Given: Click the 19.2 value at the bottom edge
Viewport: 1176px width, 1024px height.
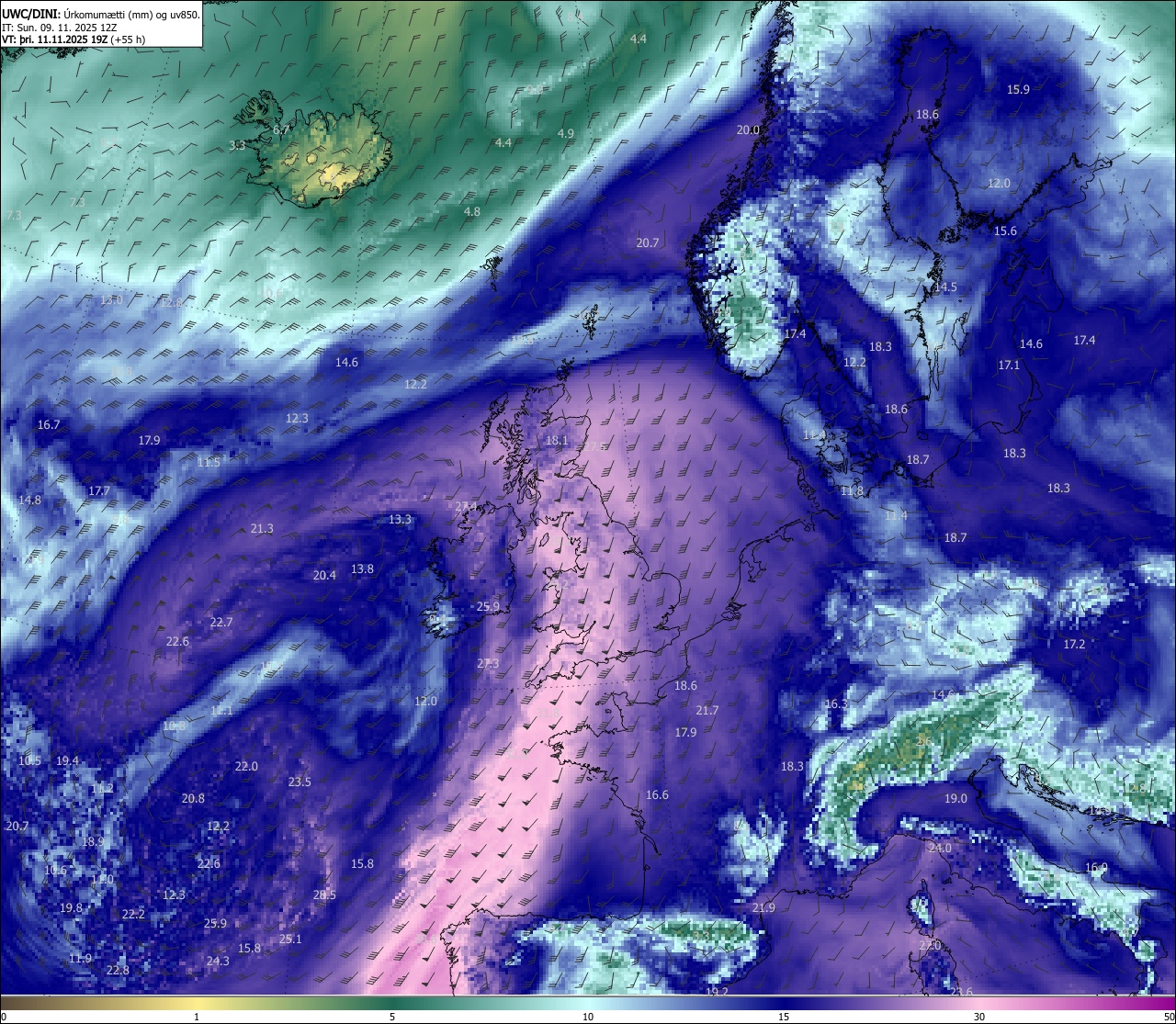Looking at the screenshot, I should click(x=717, y=992).
